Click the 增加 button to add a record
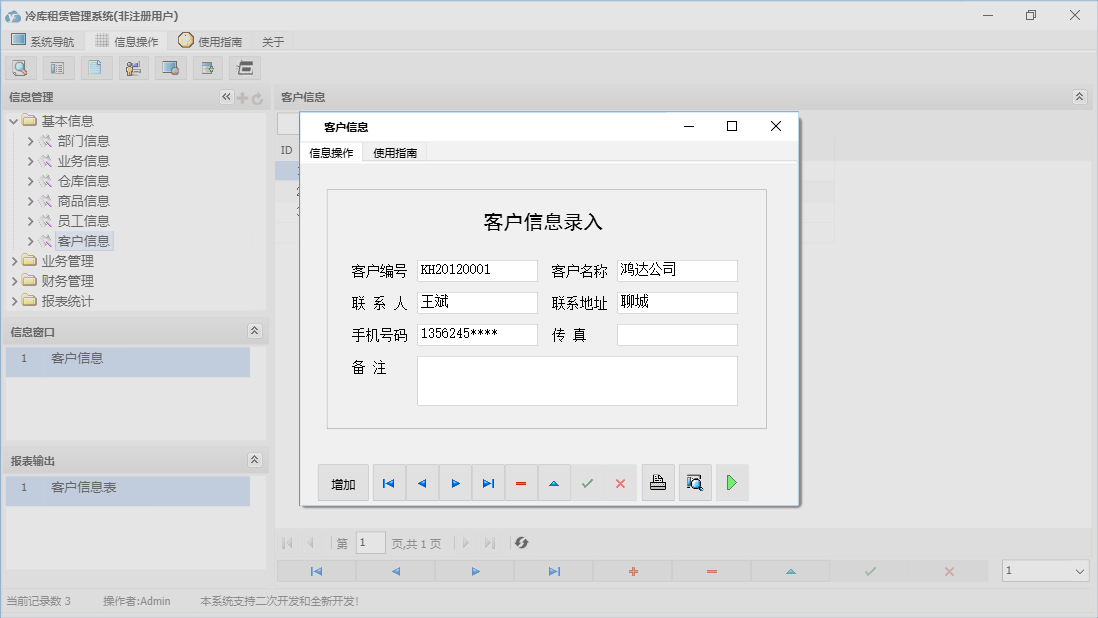1098x618 pixels. click(343, 482)
